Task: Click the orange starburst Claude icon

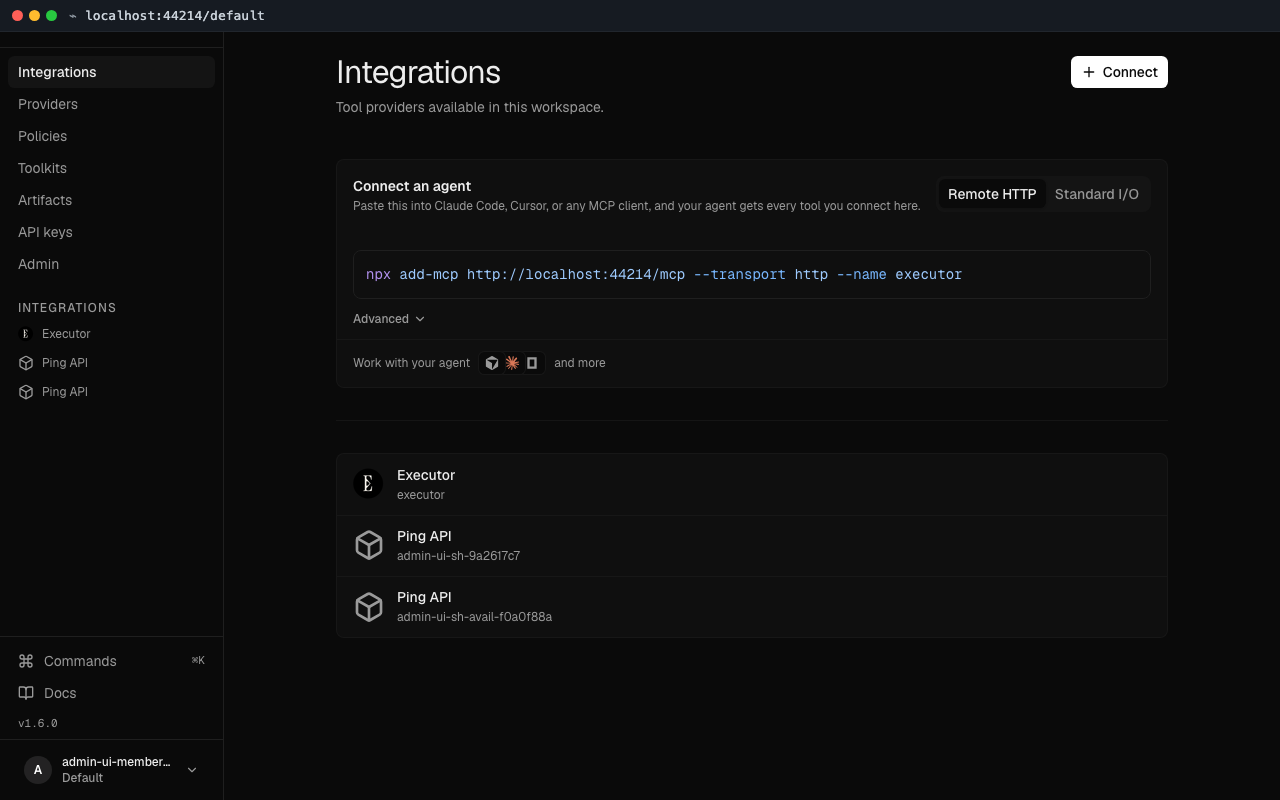Action: click(x=512, y=363)
